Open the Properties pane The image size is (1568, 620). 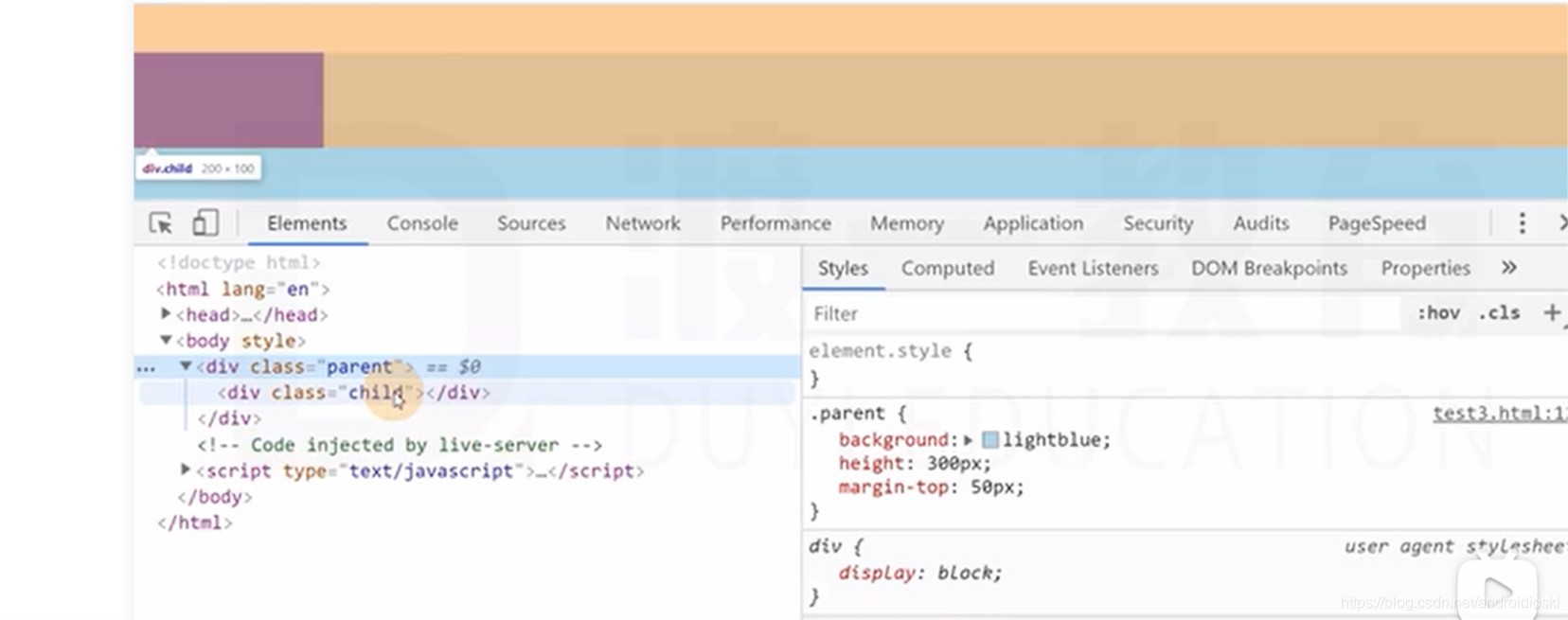[x=1425, y=268]
